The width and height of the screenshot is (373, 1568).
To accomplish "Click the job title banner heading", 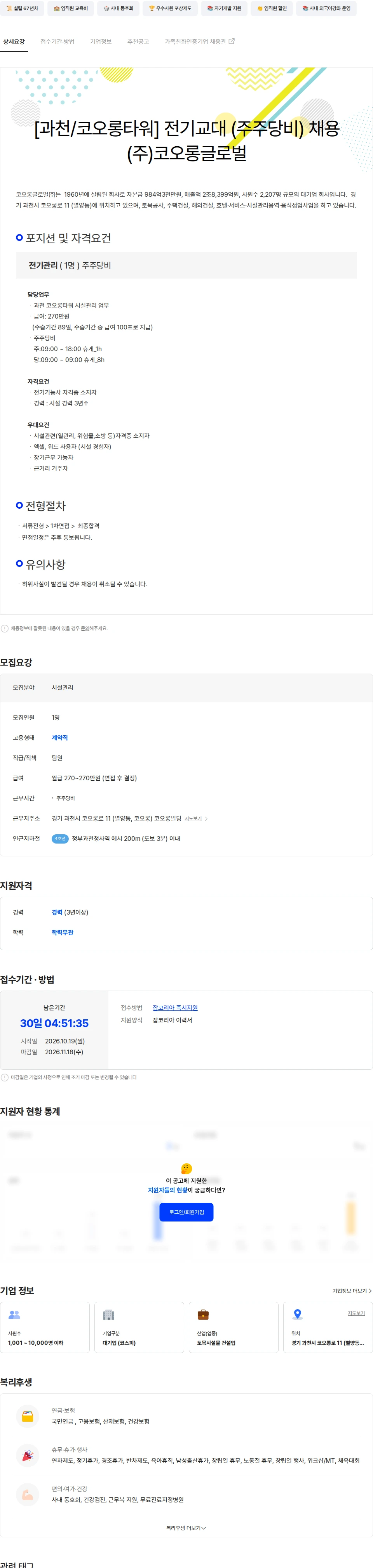I will [186, 140].
